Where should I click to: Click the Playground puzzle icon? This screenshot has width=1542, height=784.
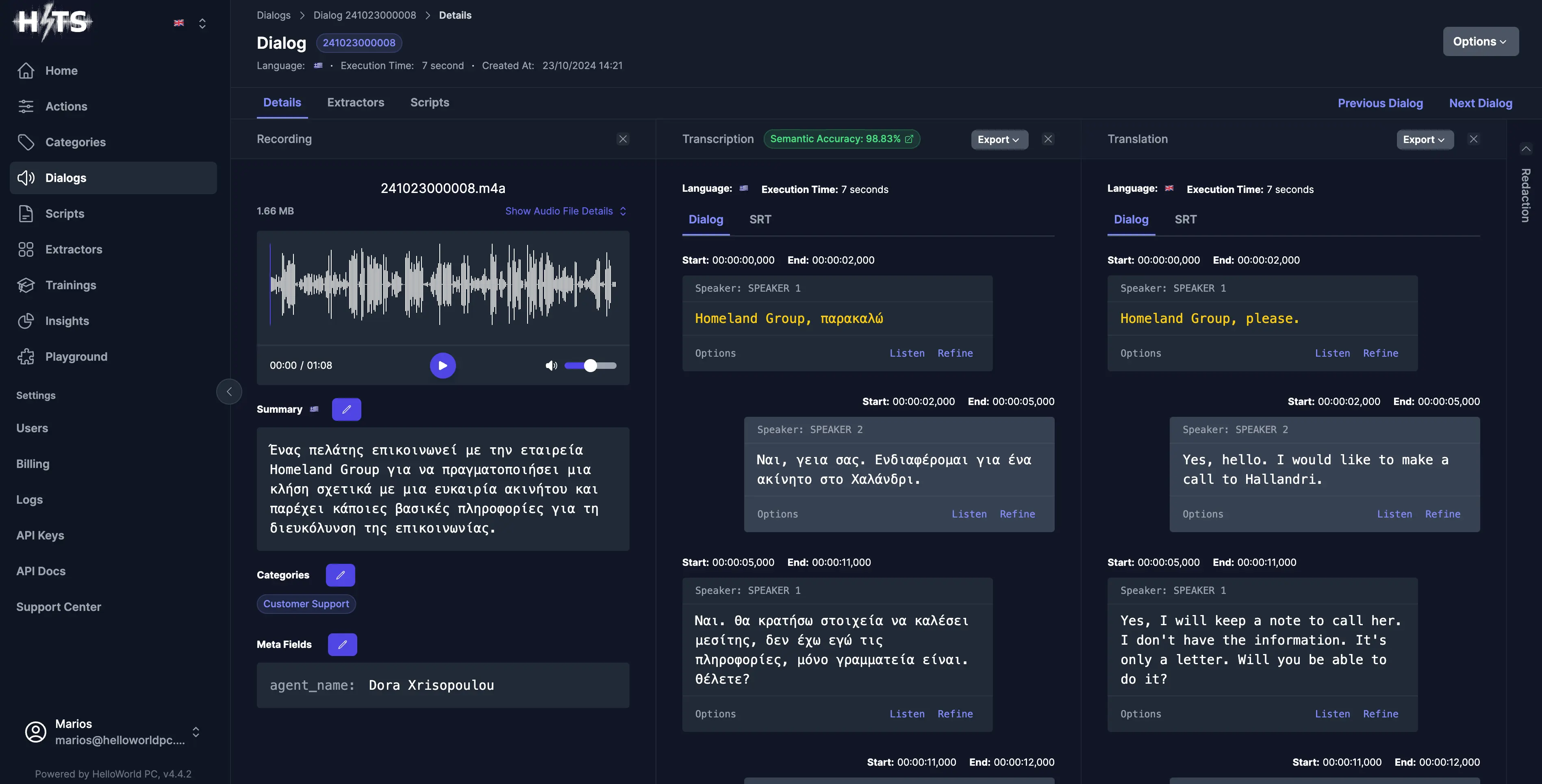click(x=26, y=357)
